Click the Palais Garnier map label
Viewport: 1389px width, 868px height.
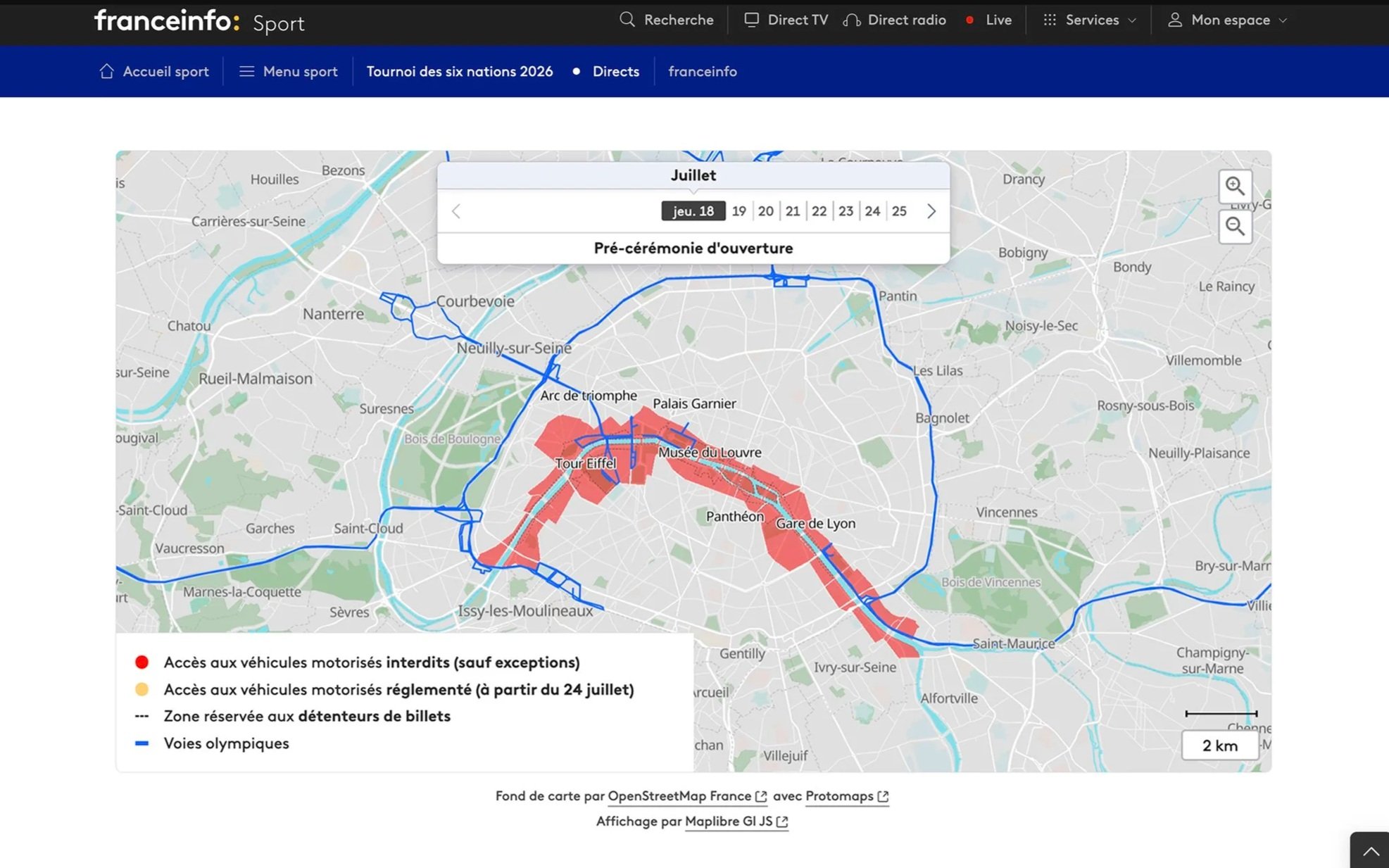[694, 403]
